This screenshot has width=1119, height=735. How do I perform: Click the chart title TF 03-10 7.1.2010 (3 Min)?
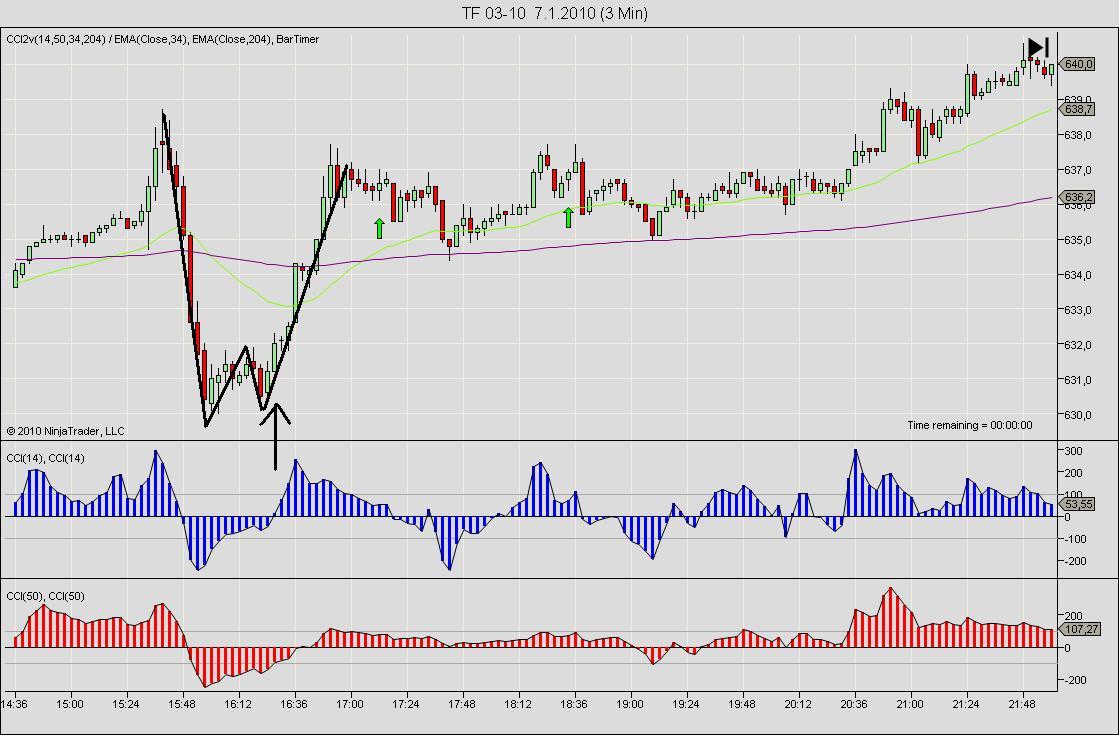[x=555, y=14]
